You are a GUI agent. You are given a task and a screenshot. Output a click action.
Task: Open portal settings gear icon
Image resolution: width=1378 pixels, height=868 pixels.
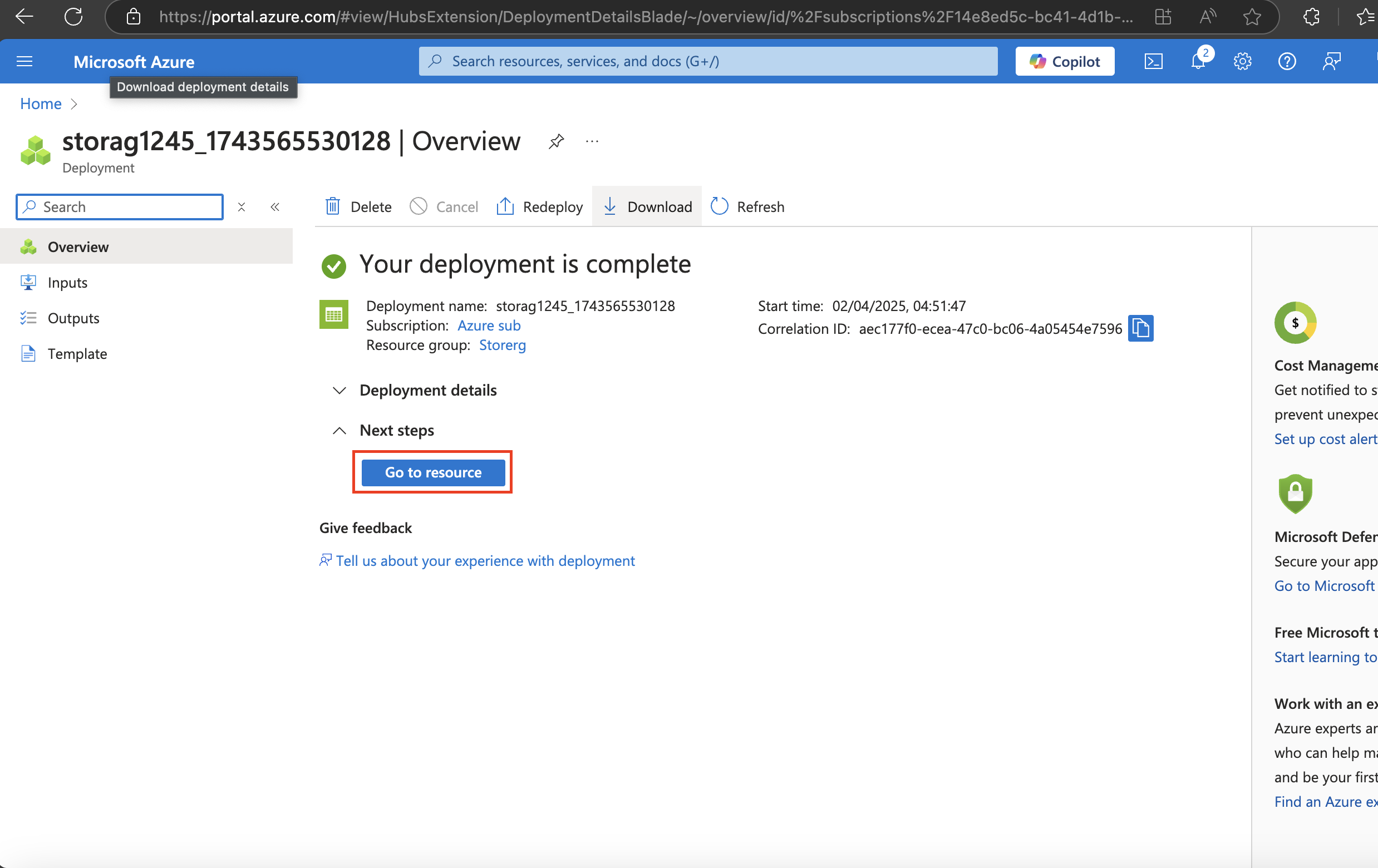pyautogui.click(x=1242, y=61)
